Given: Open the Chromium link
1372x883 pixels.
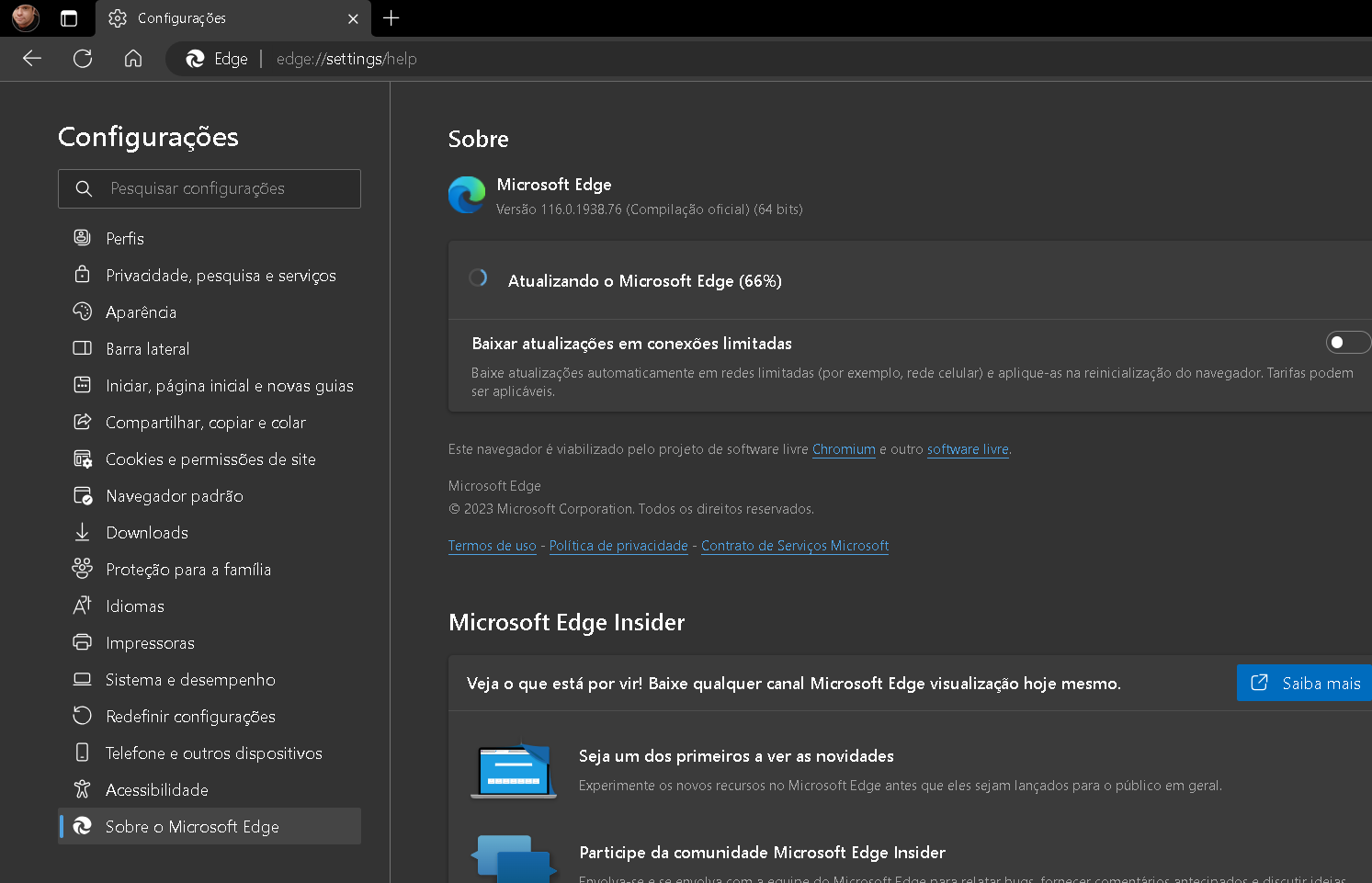Looking at the screenshot, I should click(x=844, y=449).
